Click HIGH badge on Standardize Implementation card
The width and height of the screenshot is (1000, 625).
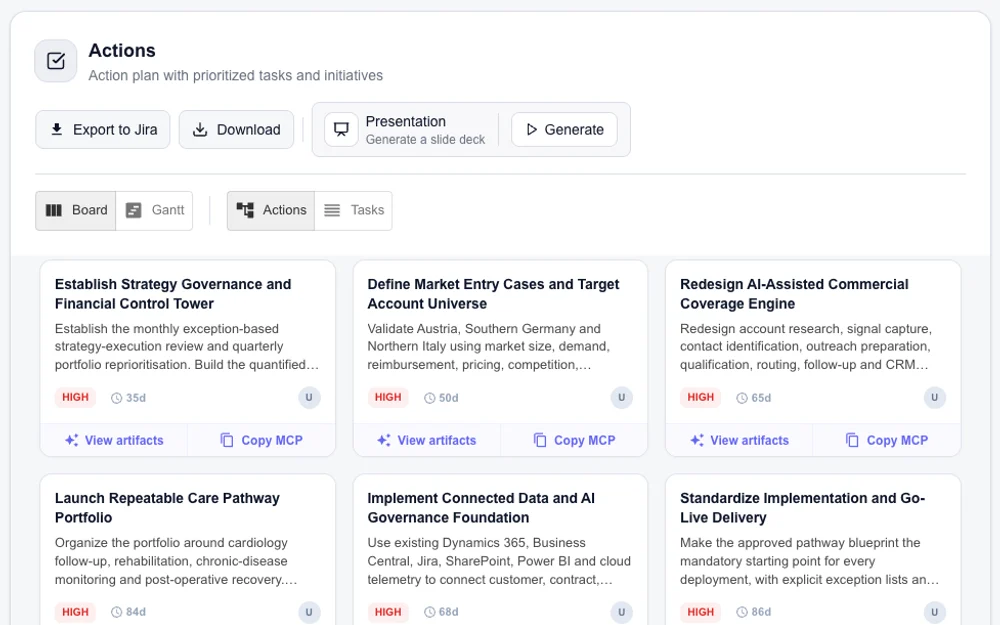click(700, 612)
